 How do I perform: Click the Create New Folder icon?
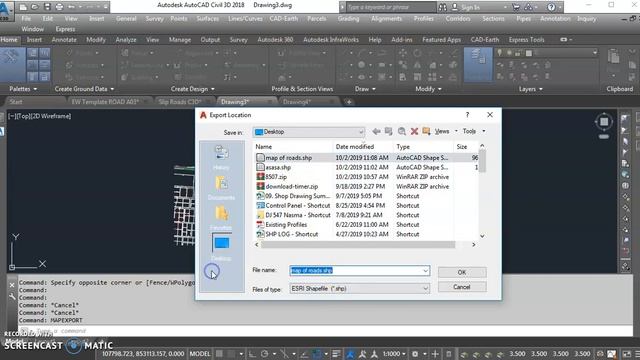tap(427, 131)
